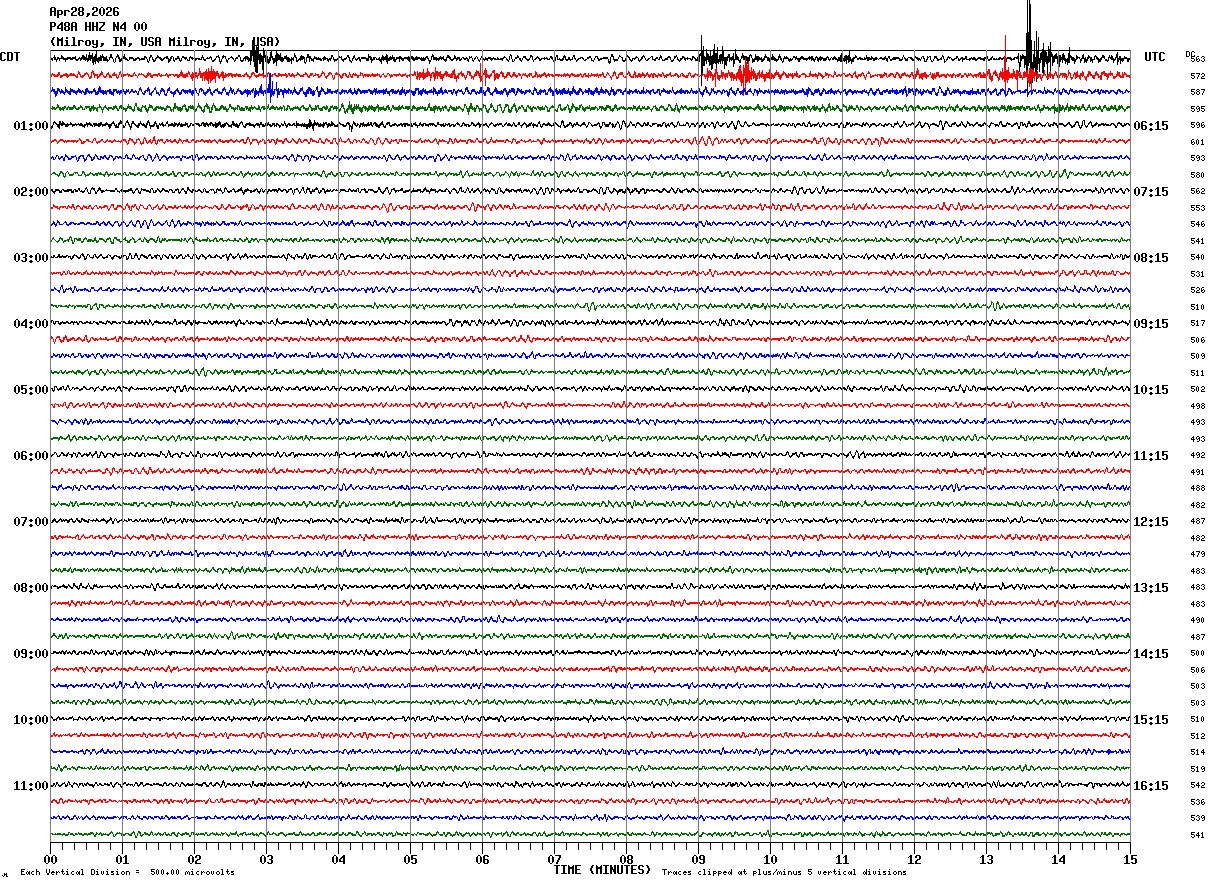The height and width of the screenshot is (886, 1210).
Task: Click minute 03 on the time axis
Action: tap(266, 859)
